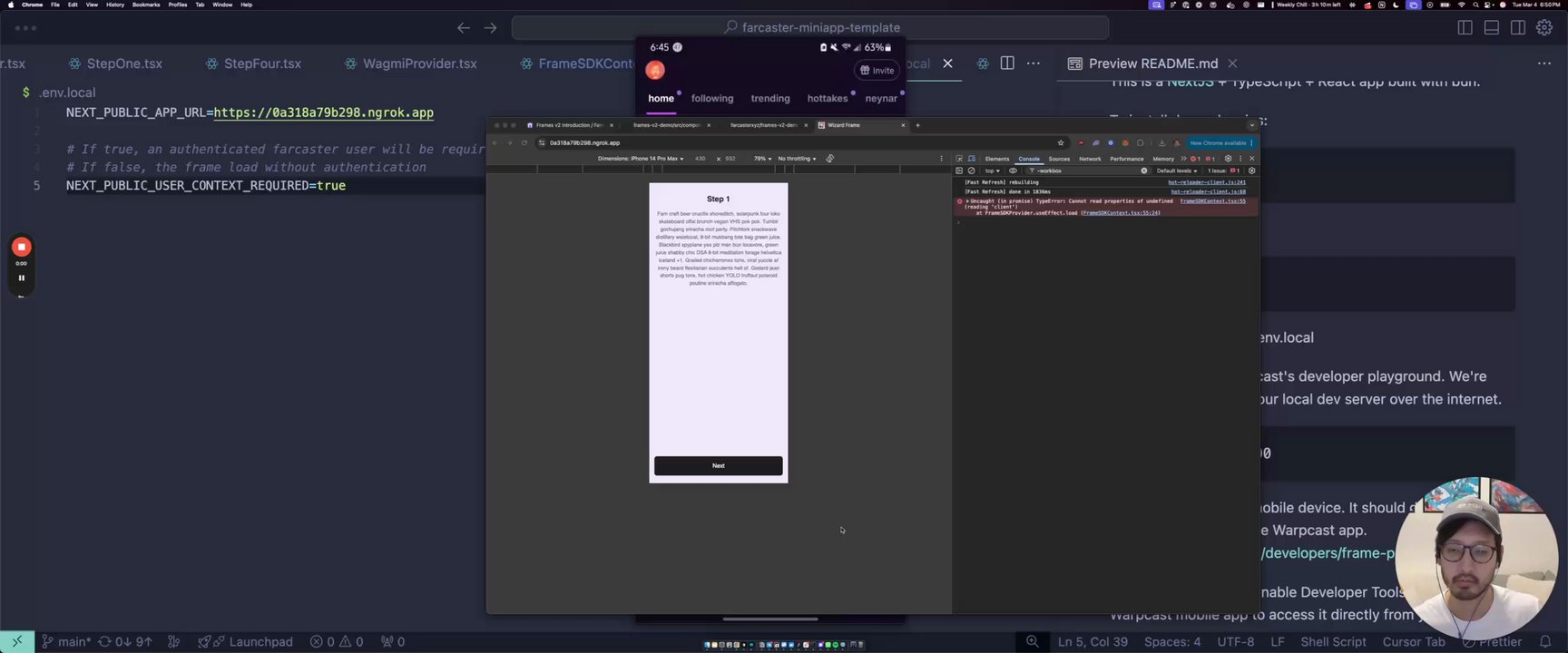1568x653 pixels.
Task: Clear the console with the clear icon
Action: pos(971,171)
